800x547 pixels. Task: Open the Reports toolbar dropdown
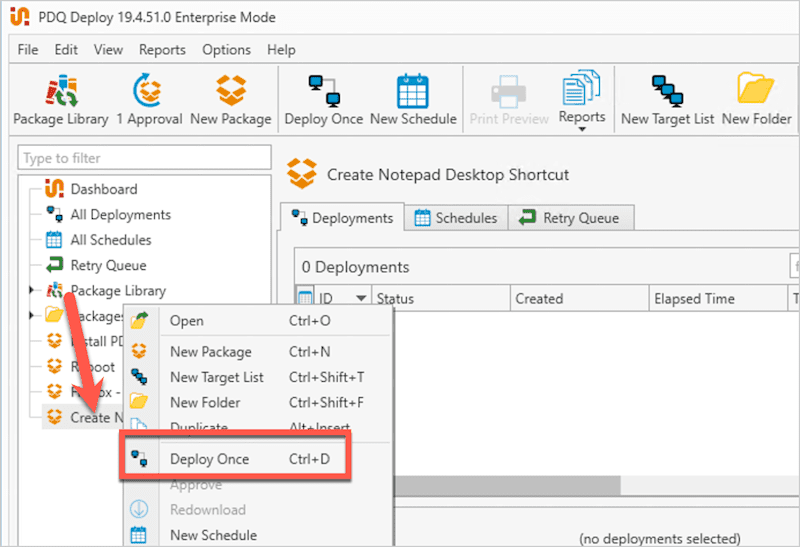point(582,101)
